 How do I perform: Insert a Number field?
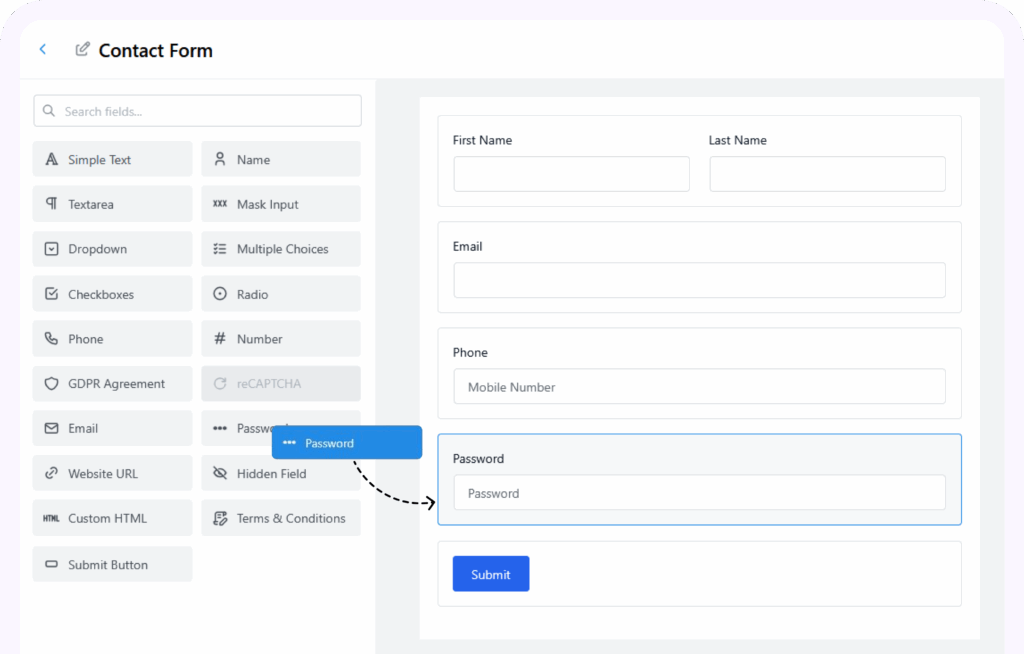click(281, 338)
